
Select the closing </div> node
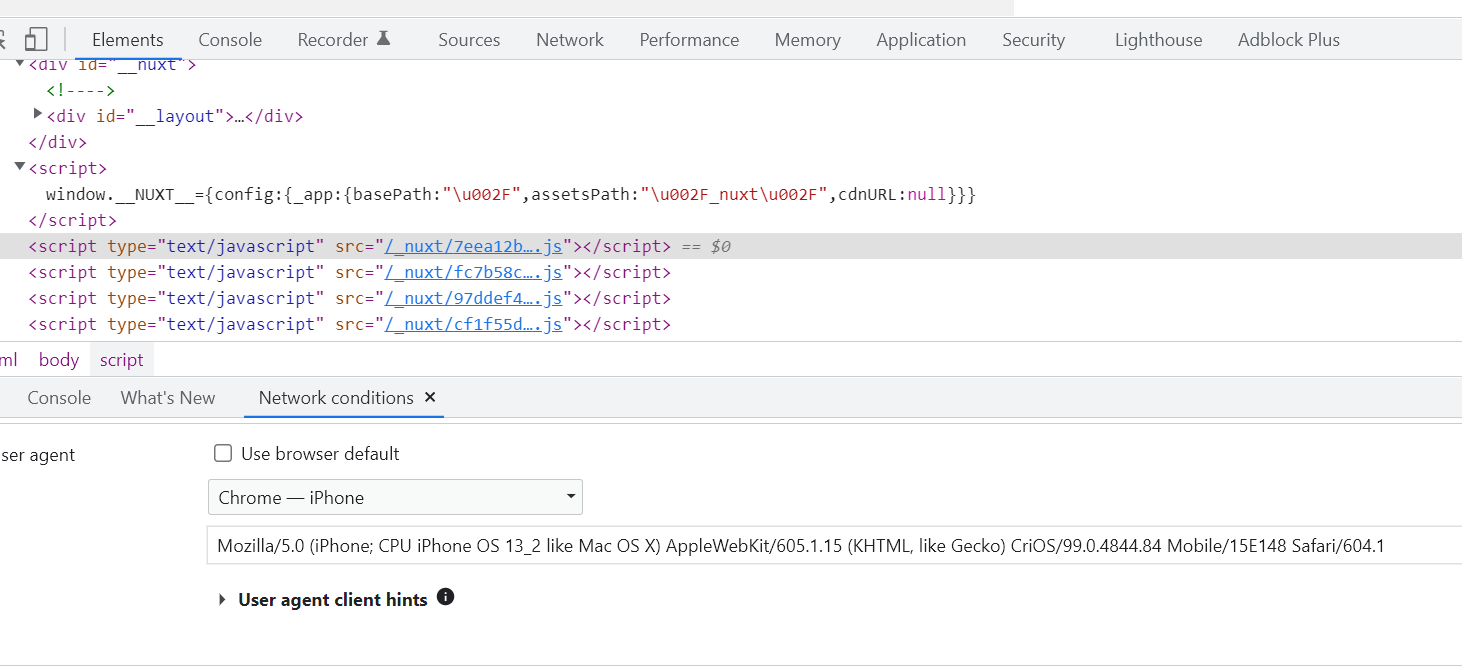[58, 142]
